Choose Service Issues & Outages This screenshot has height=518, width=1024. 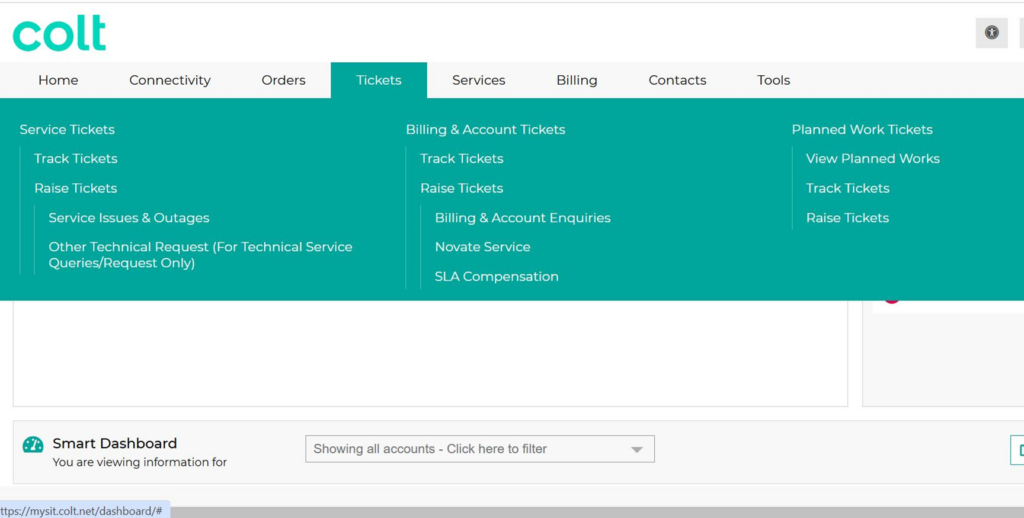129,218
